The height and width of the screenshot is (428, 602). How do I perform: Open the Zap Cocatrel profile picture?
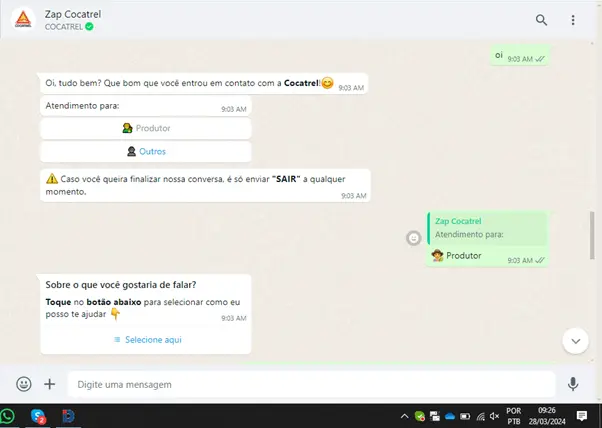point(23,19)
